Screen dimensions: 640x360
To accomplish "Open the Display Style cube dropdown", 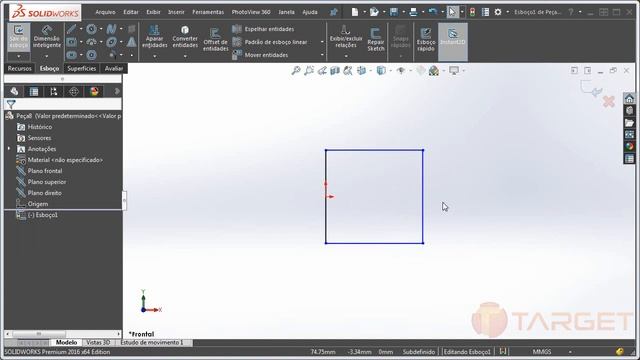I will 381,71.
